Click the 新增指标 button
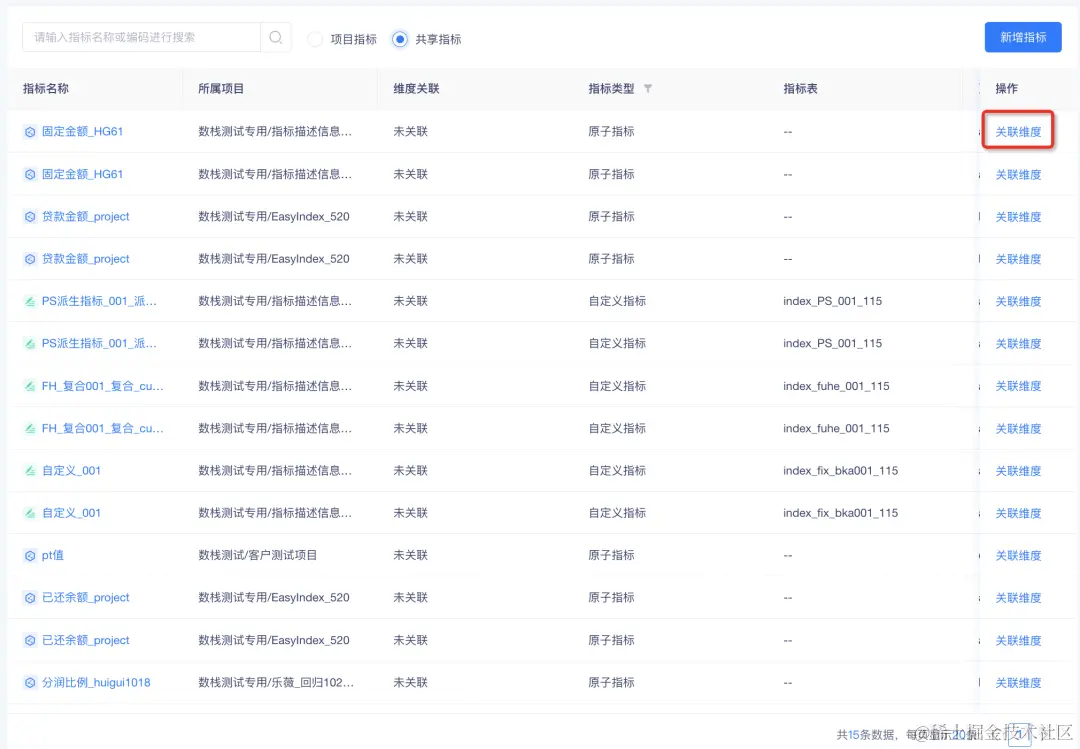 pos(1023,37)
